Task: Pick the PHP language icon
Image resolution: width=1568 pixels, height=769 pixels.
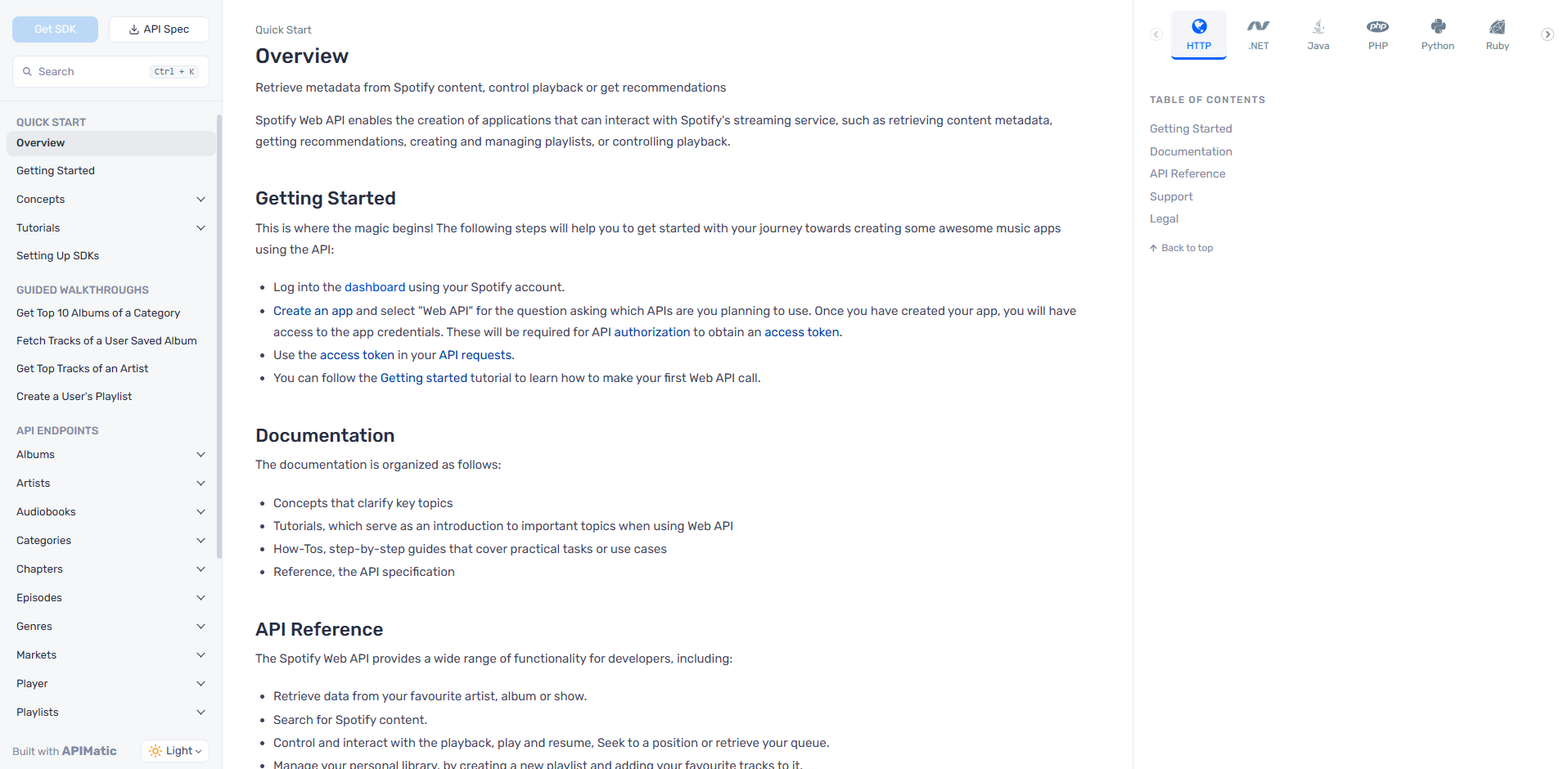Action: point(1378,27)
